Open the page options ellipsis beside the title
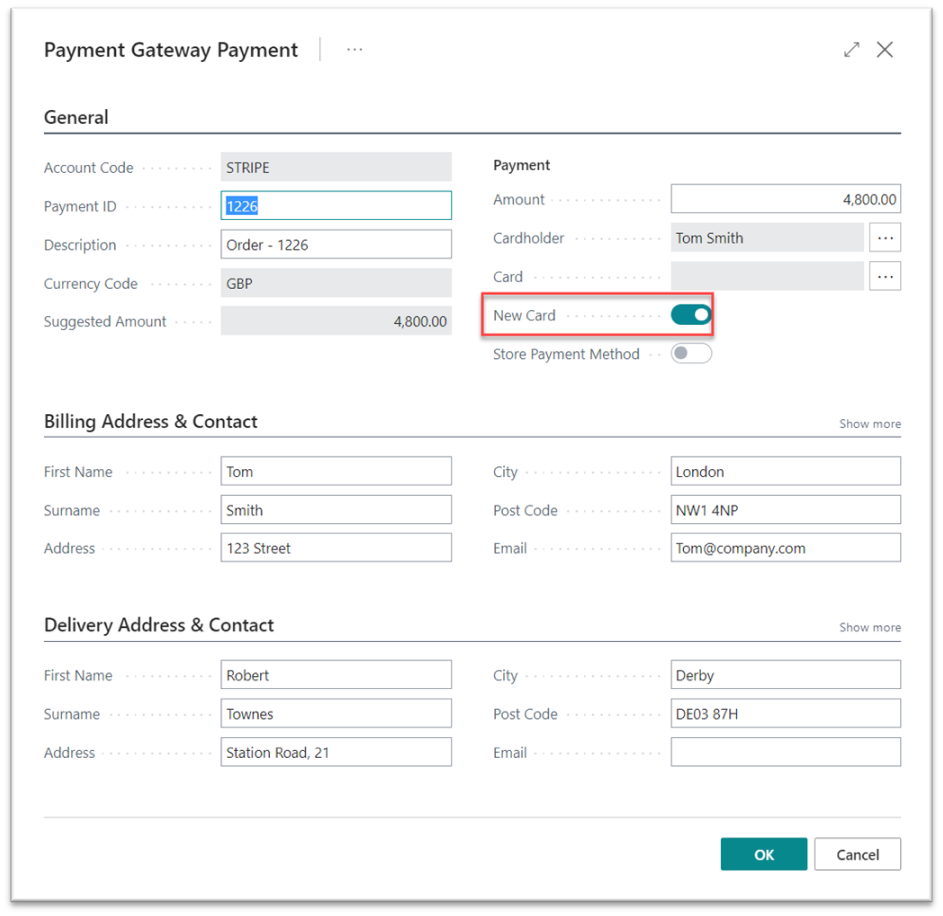The height and width of the screenshot is (916, 943). [354, 49]
